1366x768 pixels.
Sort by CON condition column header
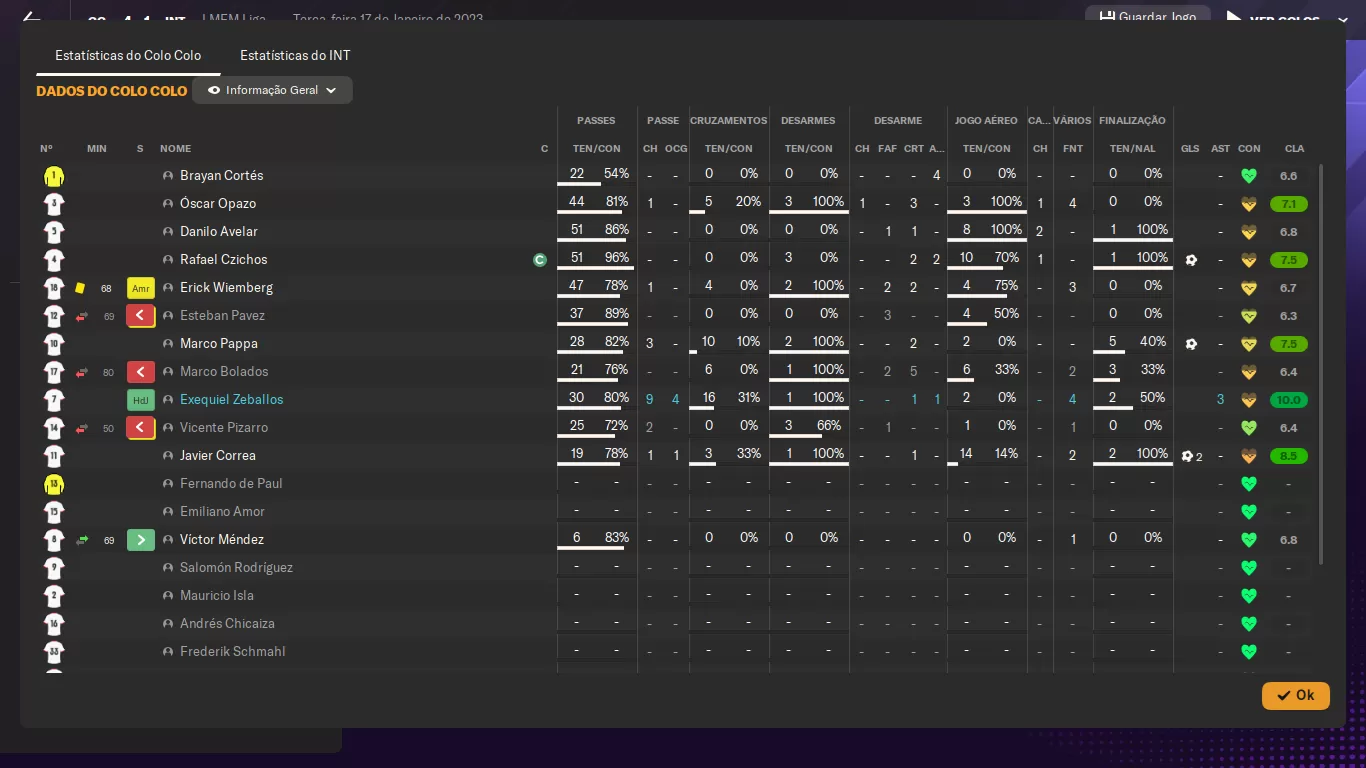(x=1249, y=149)
